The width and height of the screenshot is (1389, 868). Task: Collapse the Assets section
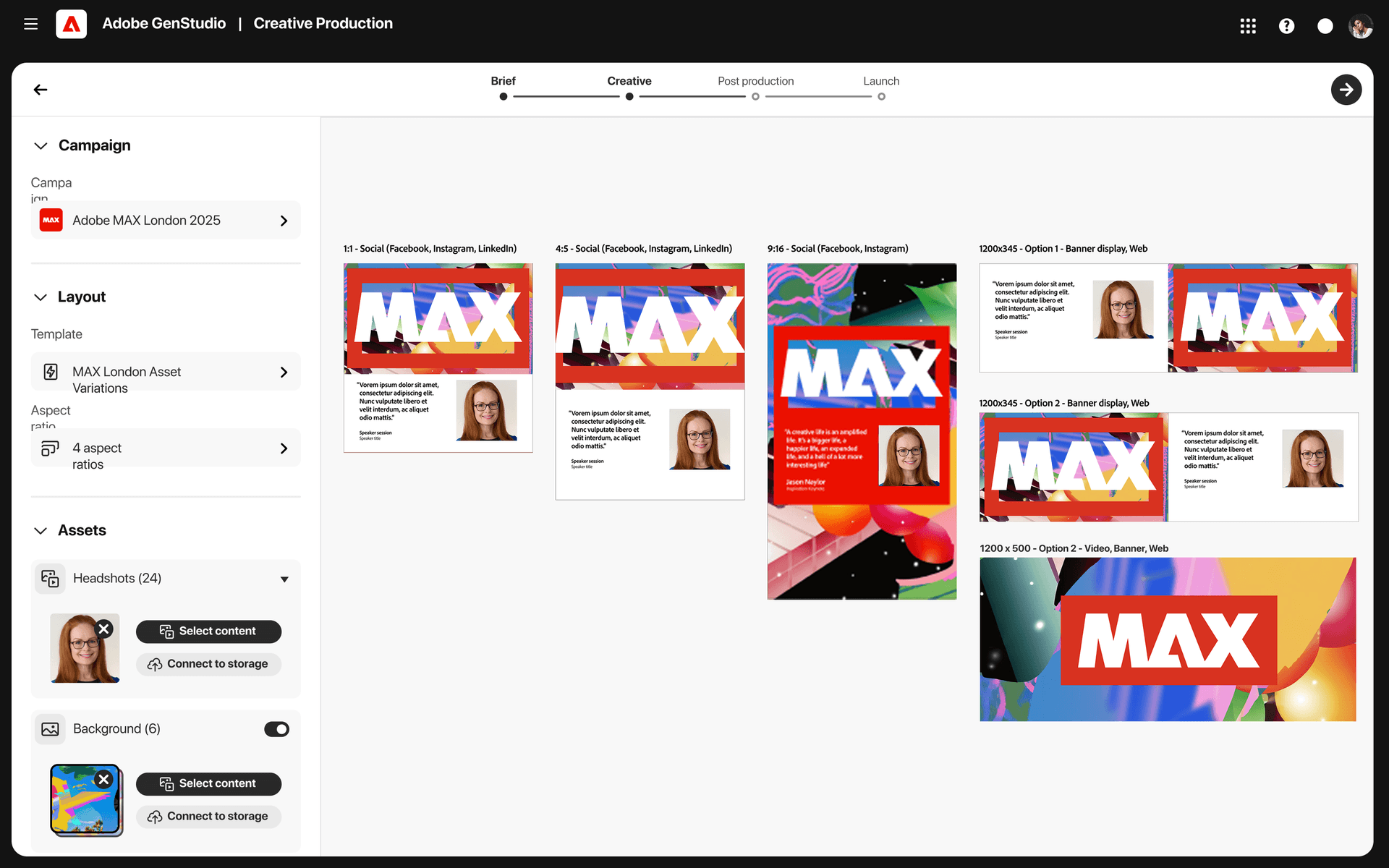[x=41, y=531]
